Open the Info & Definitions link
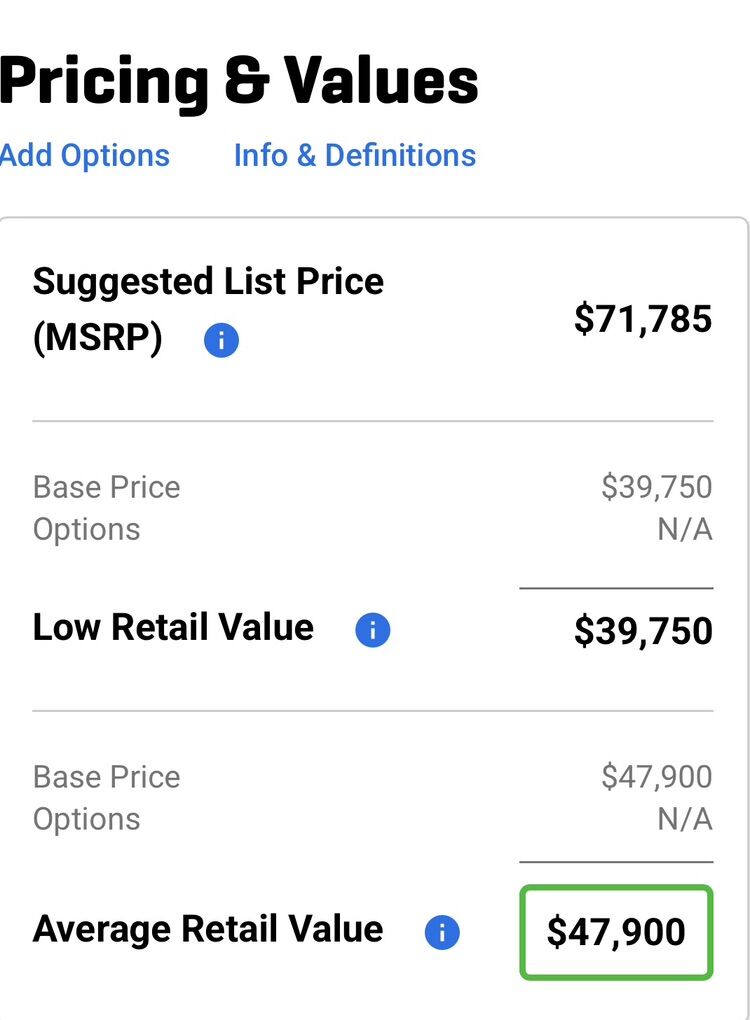 point(354,156)
